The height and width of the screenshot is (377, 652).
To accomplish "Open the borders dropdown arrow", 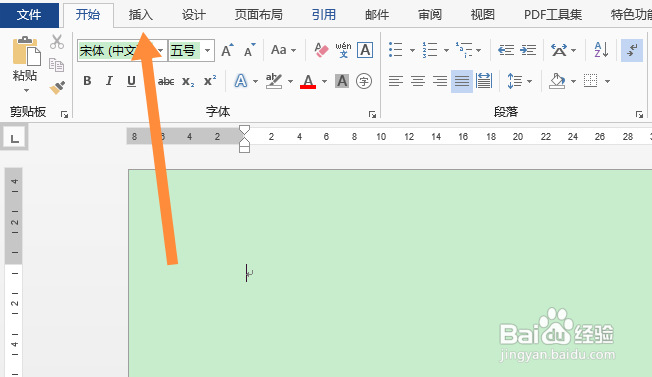I will click(x=607, y=81).
